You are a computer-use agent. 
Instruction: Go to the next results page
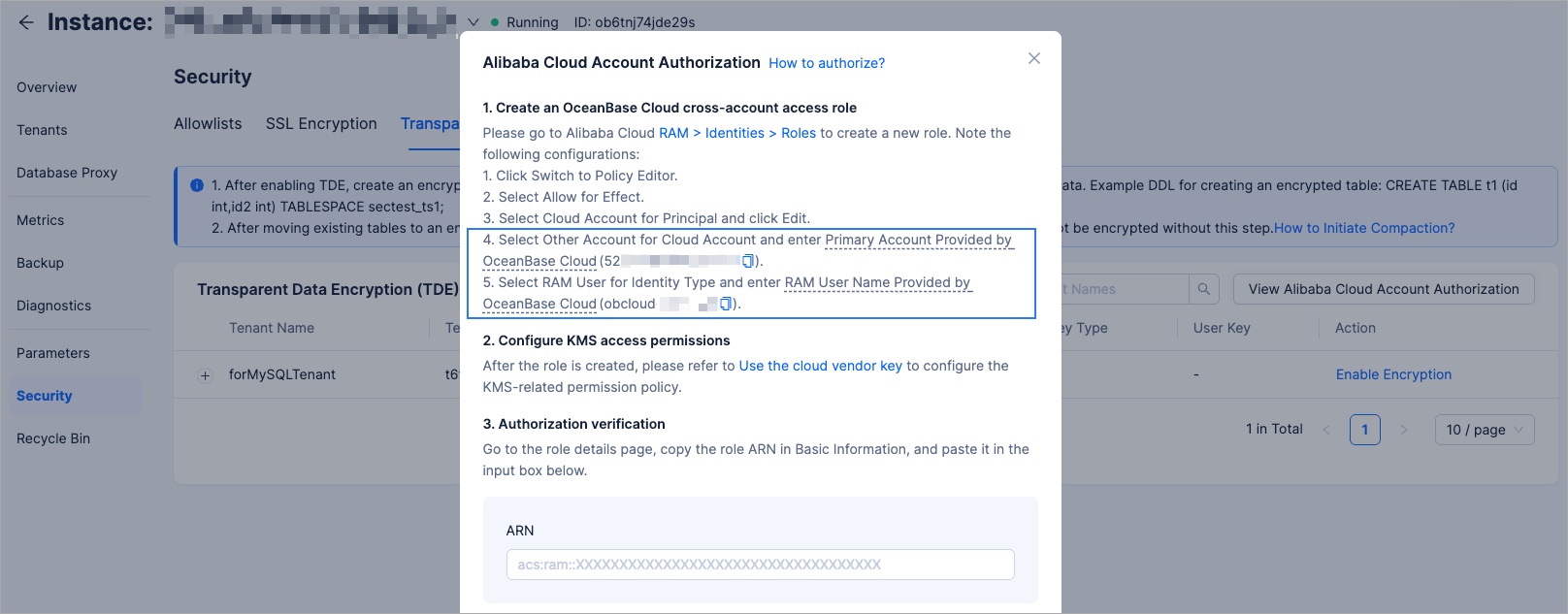1403,430
